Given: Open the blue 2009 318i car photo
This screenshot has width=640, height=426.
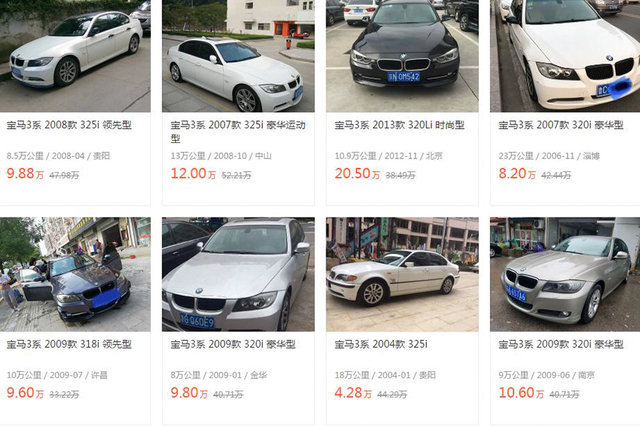Looking at the screenshot, I should (x=75, y=274).
